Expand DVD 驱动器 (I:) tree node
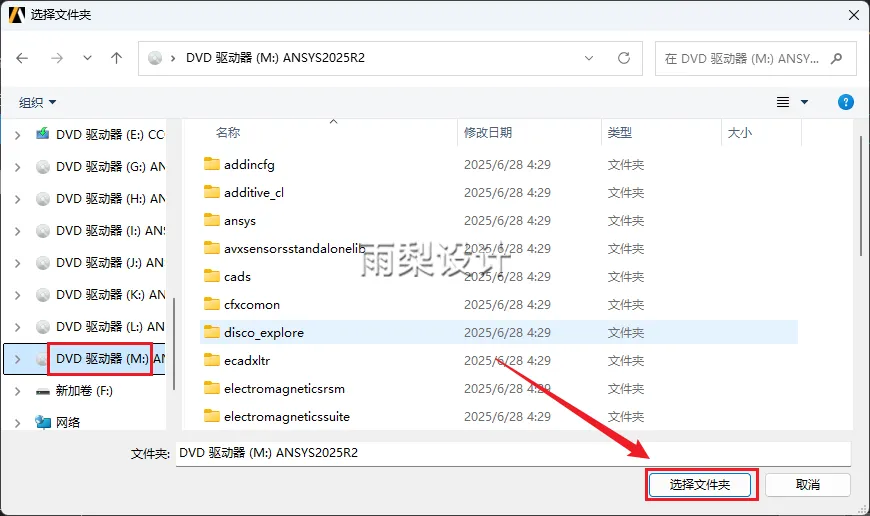Viewport: 870px width, 516px height. point(17,231)
